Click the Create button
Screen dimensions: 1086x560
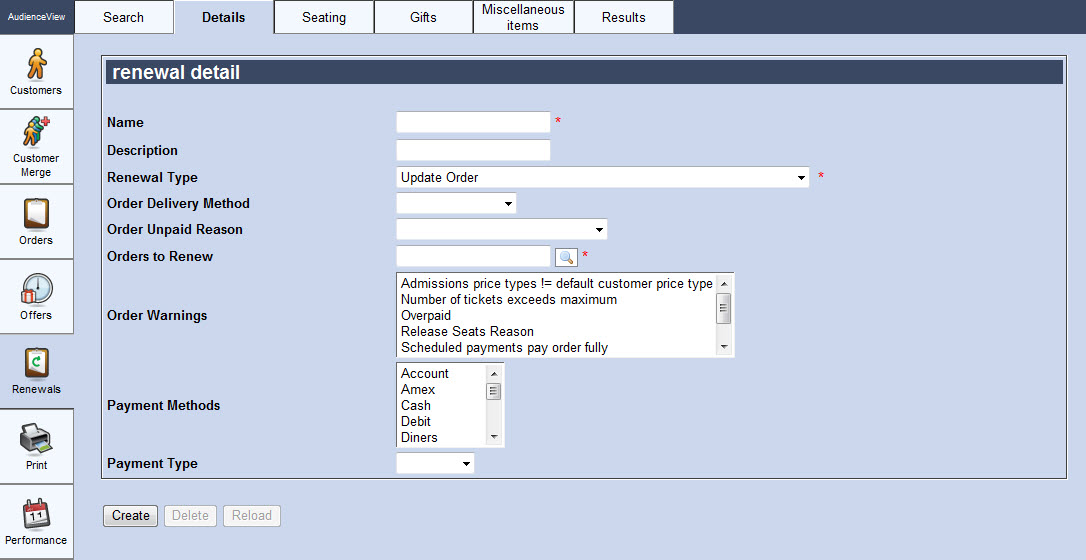tap(131, 516)
